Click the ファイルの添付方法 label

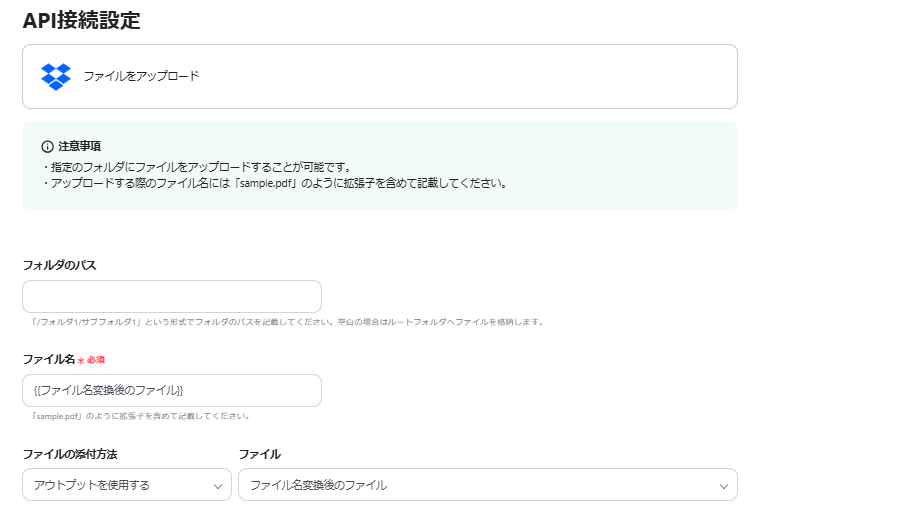pyautogui.click(x=70, y=454)
